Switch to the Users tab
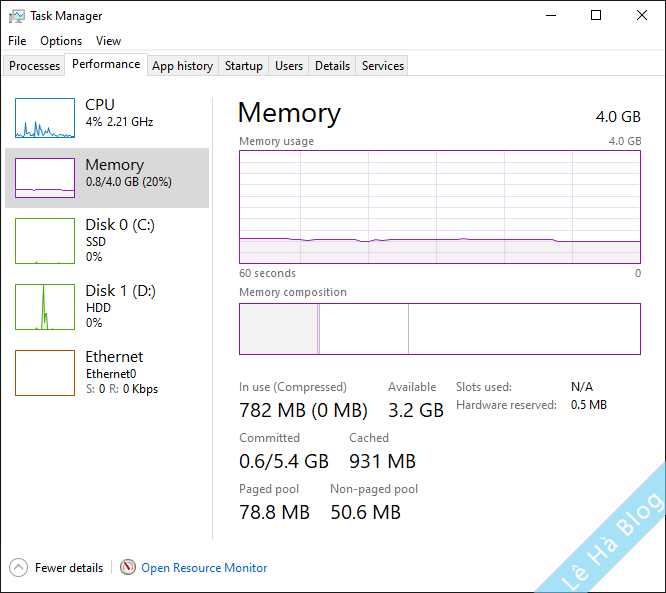Image resolution: width=666 pixels, height=593 pixels. pos(289,66)
